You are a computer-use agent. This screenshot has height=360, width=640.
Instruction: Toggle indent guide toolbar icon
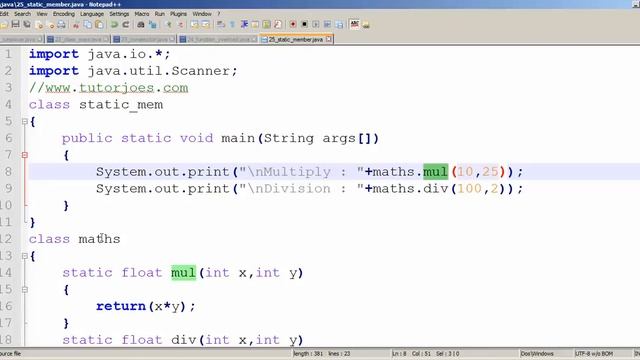coord(244,24)
